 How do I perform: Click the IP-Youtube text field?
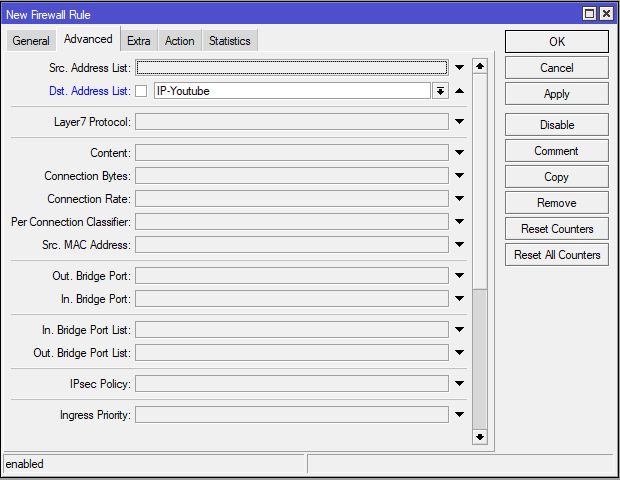(x=290, y=91)
